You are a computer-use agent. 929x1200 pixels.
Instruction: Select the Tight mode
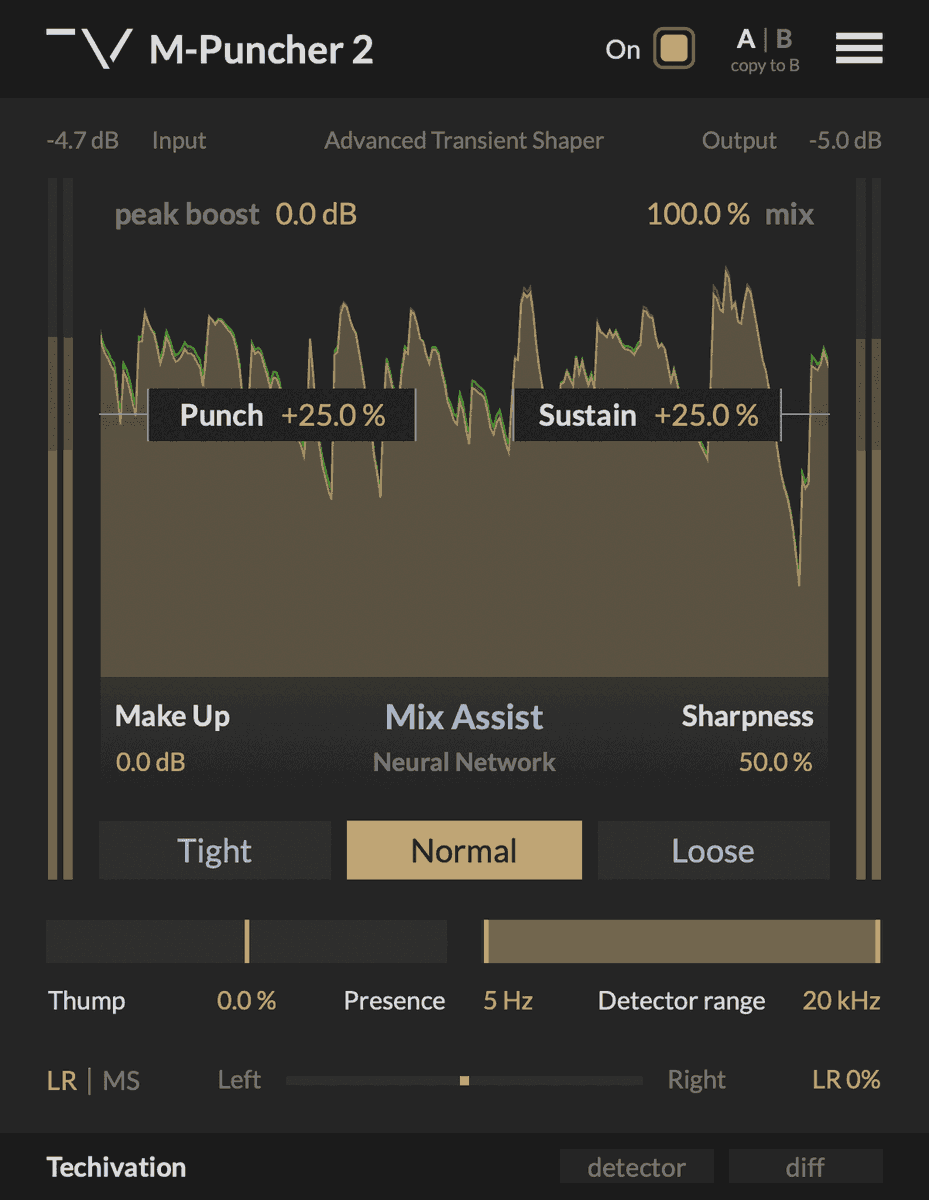(215, 851)
